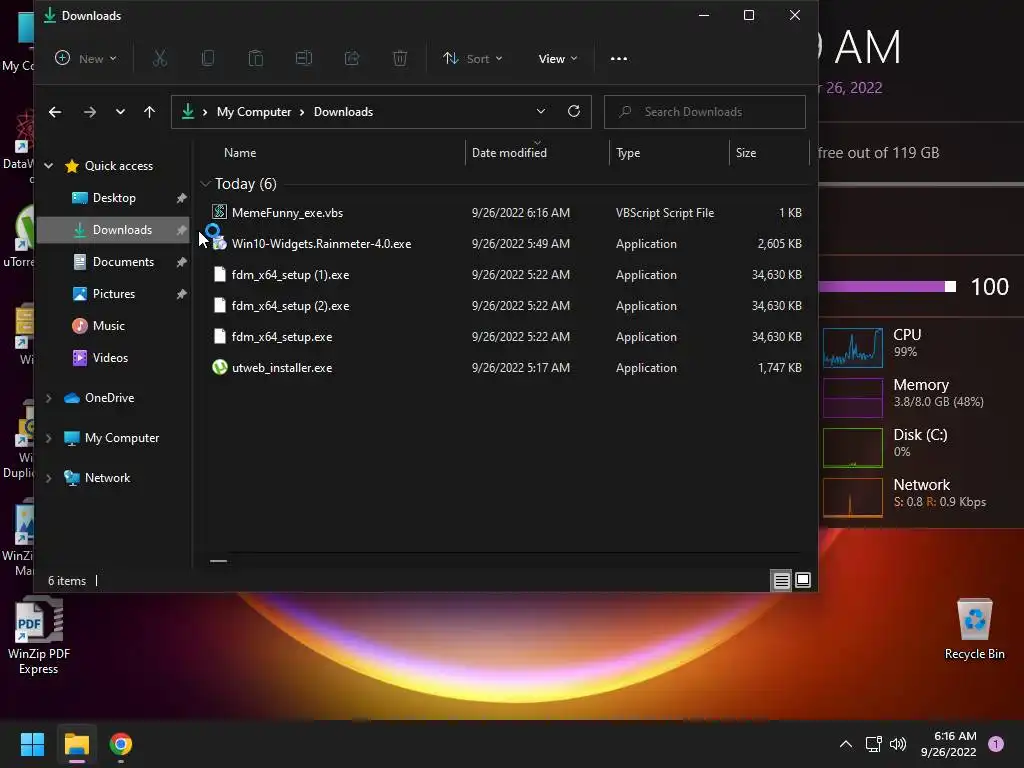Open the Sort dropdown menu
This screenshot has height=768, width=1024.
[472, 59]
